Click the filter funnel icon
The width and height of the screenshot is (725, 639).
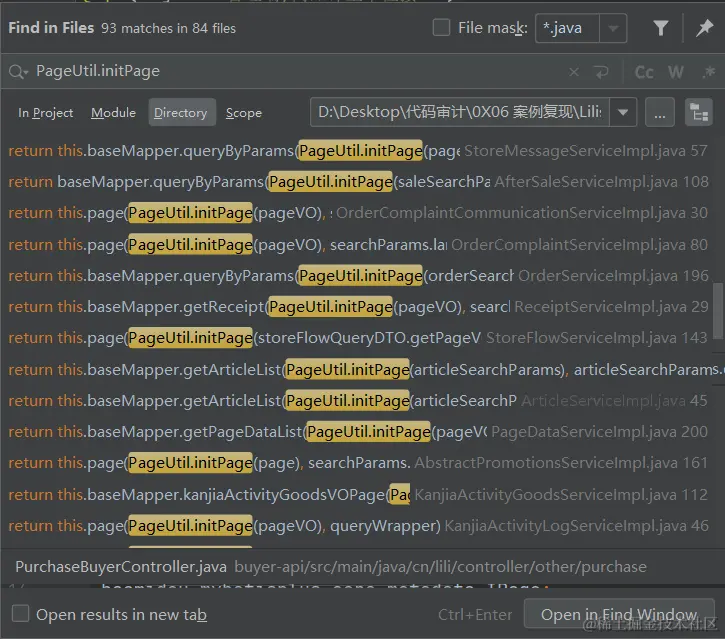661,28
